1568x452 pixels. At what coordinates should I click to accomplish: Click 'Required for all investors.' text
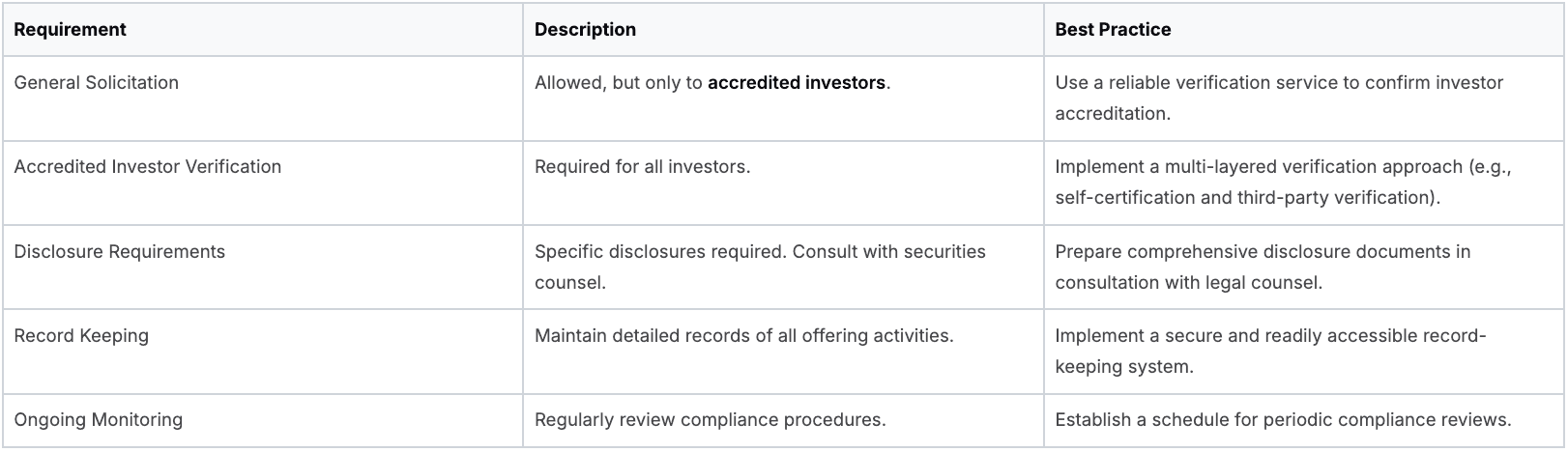pyautogui.click(x=642, y=167)
